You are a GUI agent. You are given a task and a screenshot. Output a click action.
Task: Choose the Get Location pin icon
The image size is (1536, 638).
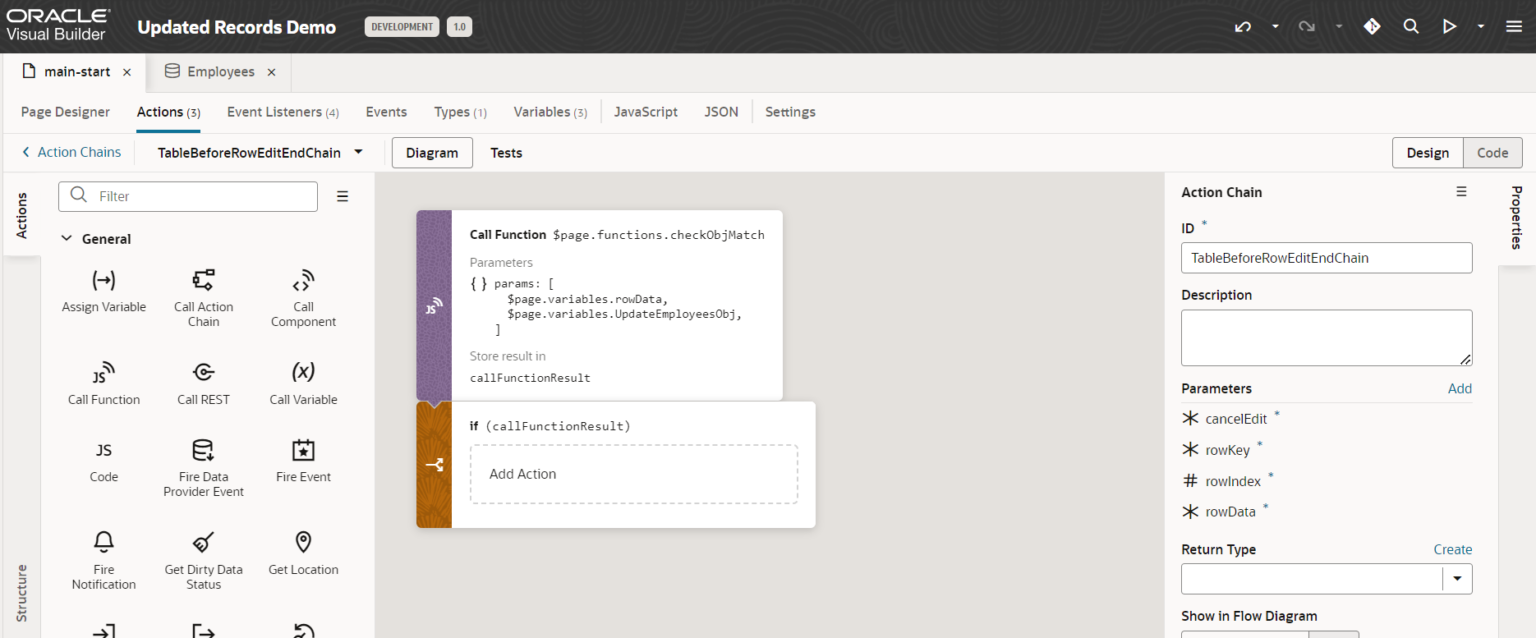click(303, 542)
